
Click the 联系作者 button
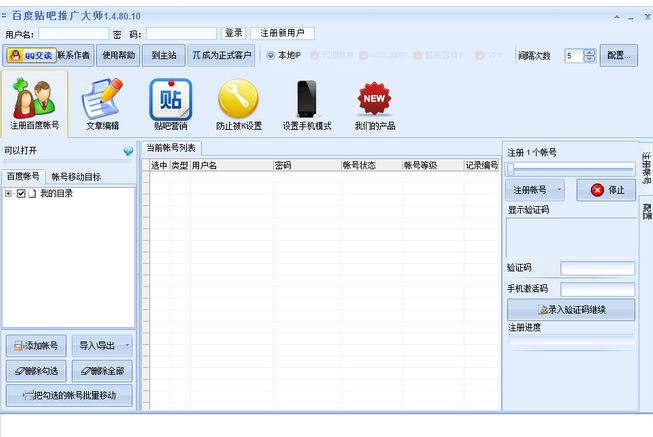[x=74, y=55]
